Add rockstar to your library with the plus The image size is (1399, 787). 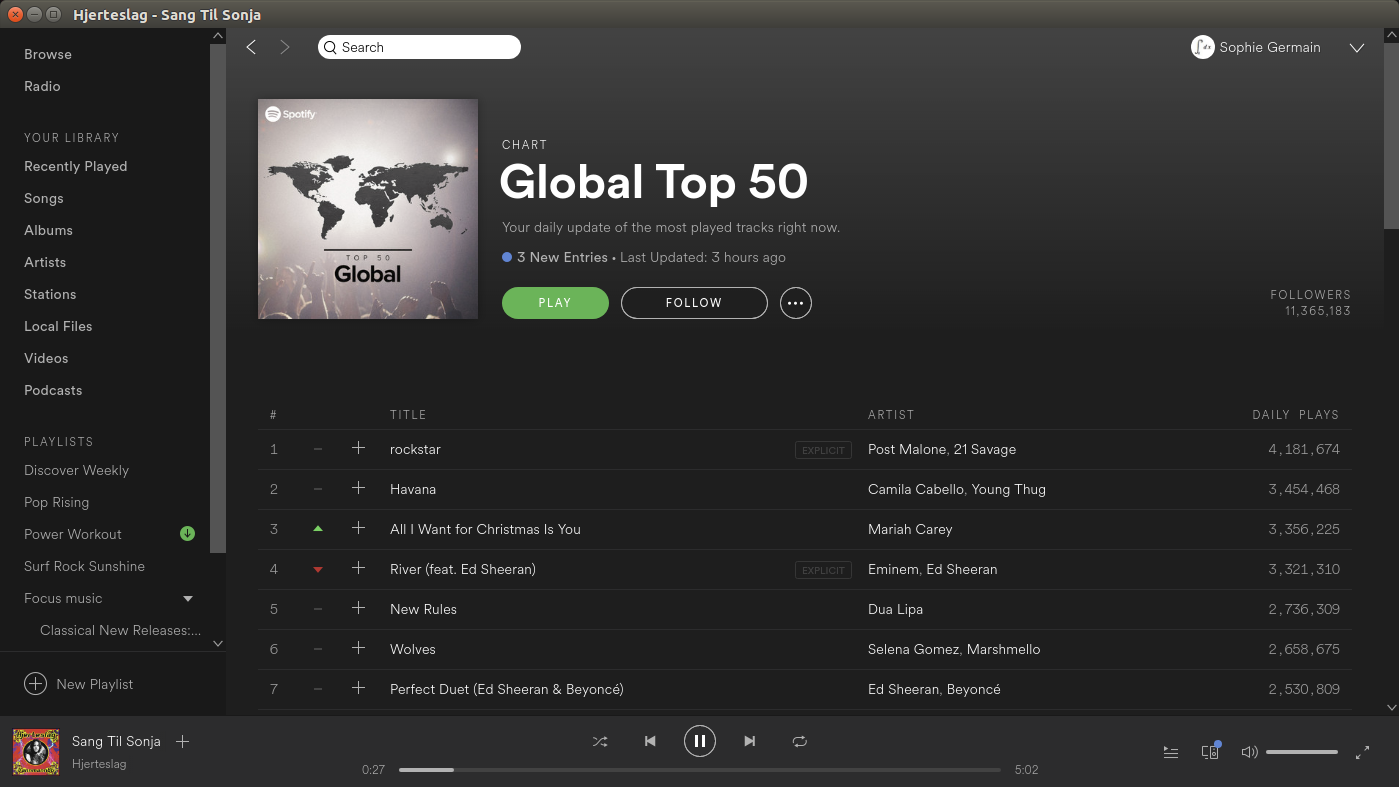click(x=359, y=449)
